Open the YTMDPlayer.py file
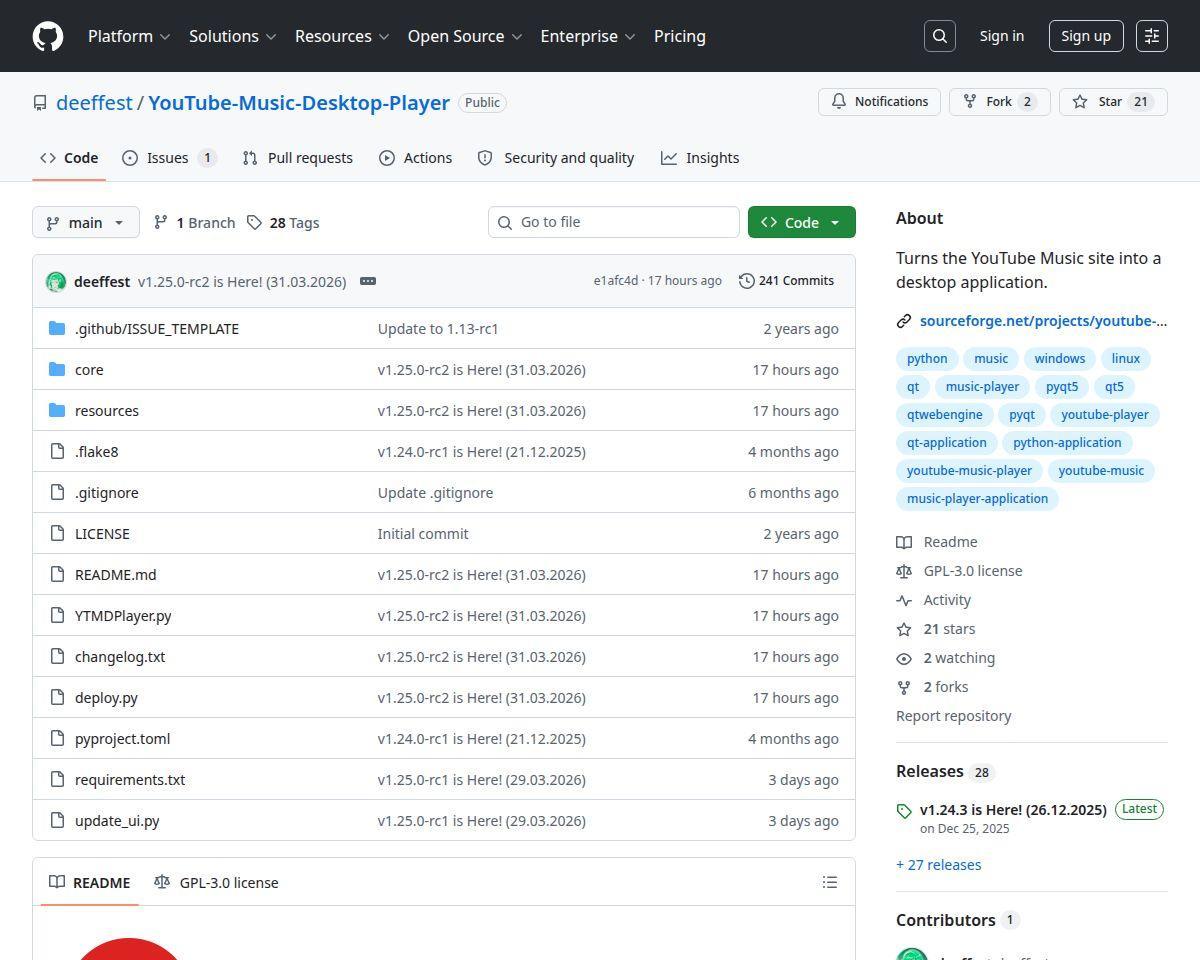Image resolution: width=1200 pixels, height=960 pixels. [x=123, y=615]
